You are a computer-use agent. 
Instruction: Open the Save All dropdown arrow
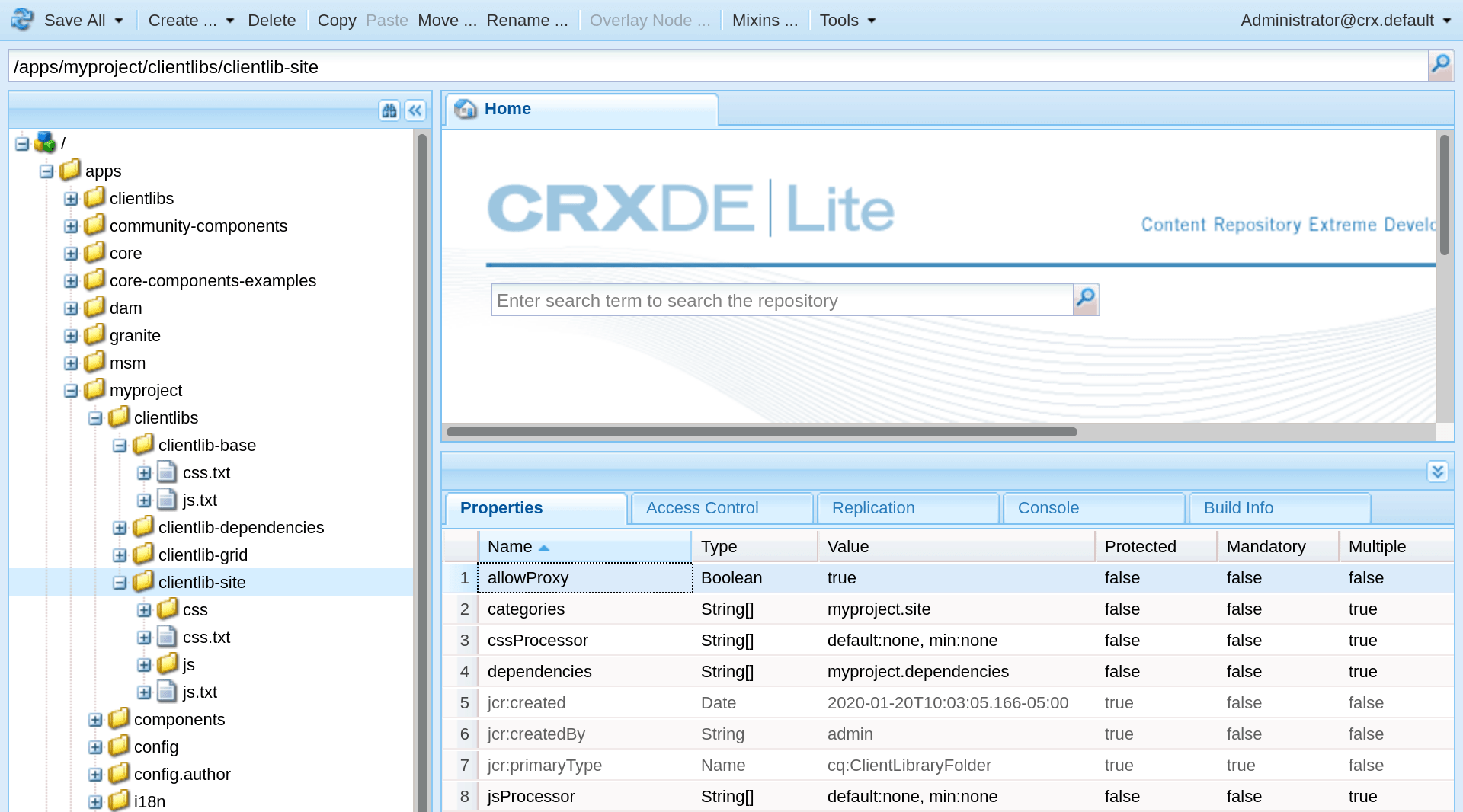click(x=119, y=21)
